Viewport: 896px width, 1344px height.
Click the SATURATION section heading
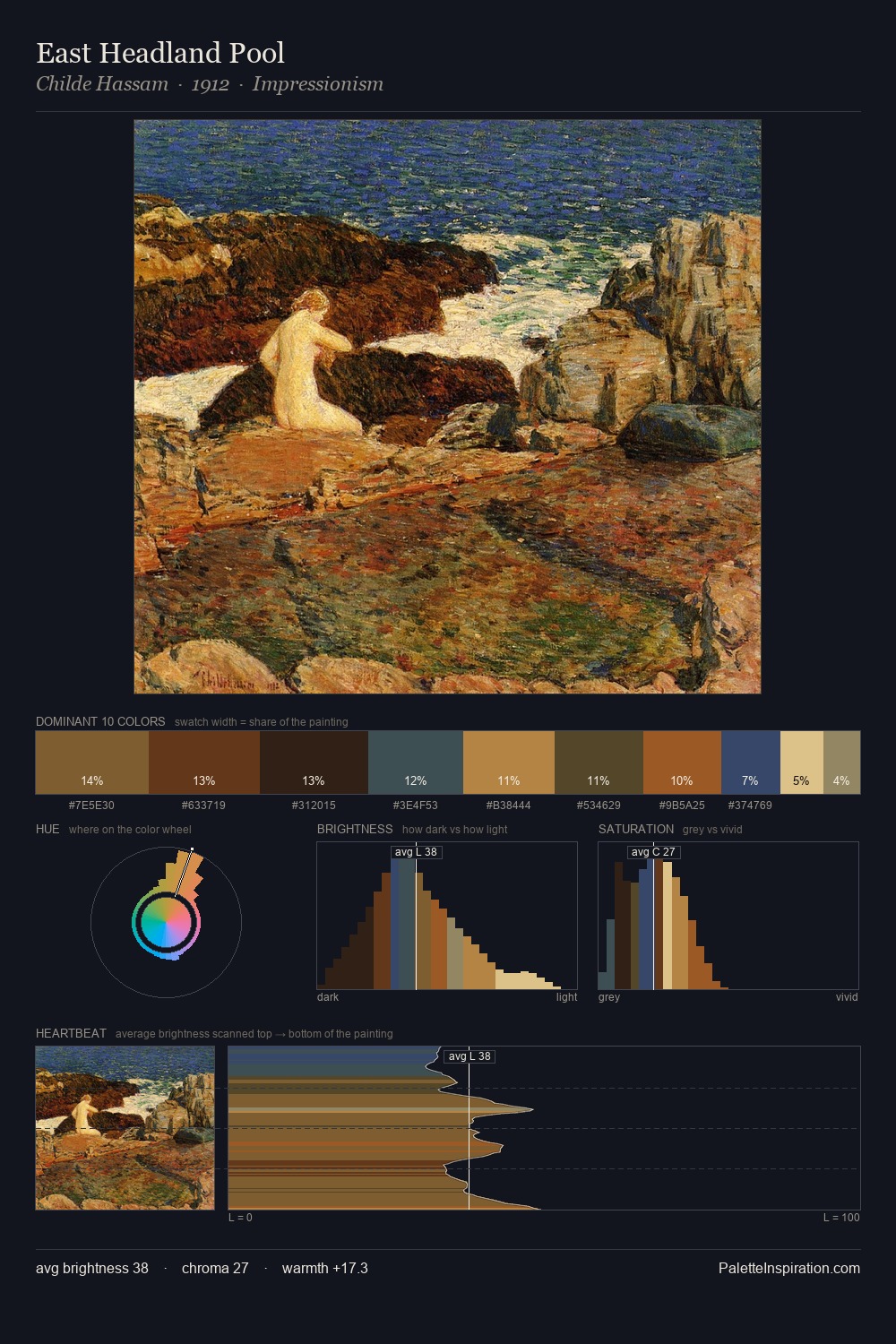point(636,829)
